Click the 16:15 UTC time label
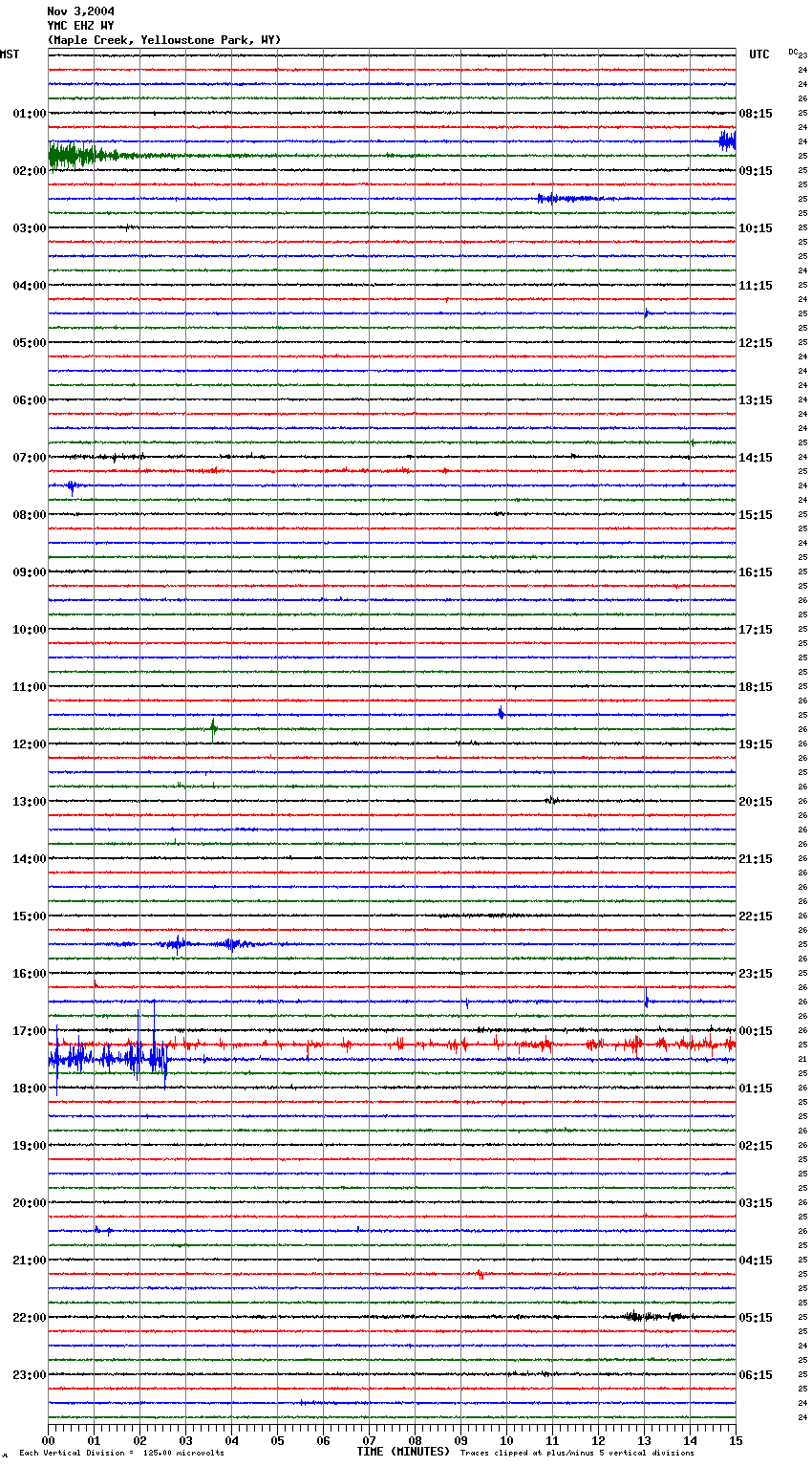 tap(756, 572)
